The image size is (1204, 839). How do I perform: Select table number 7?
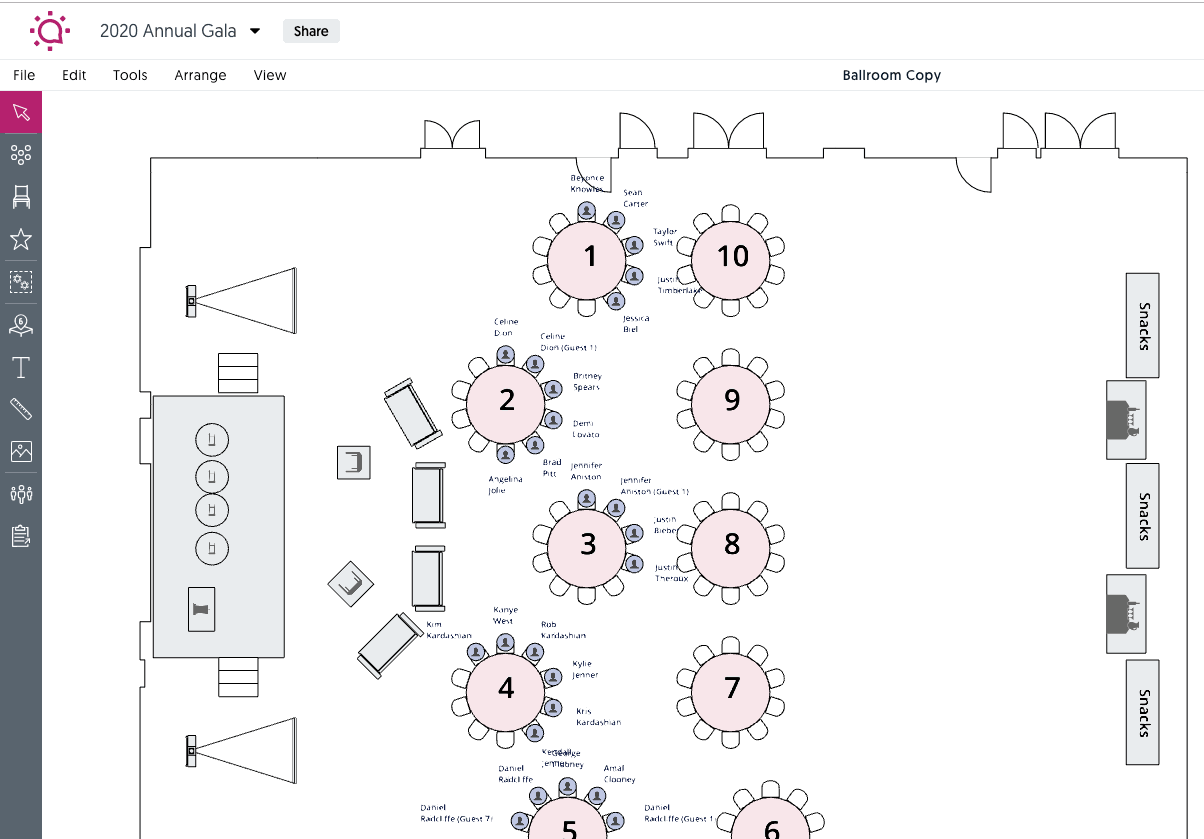point(732,689)
